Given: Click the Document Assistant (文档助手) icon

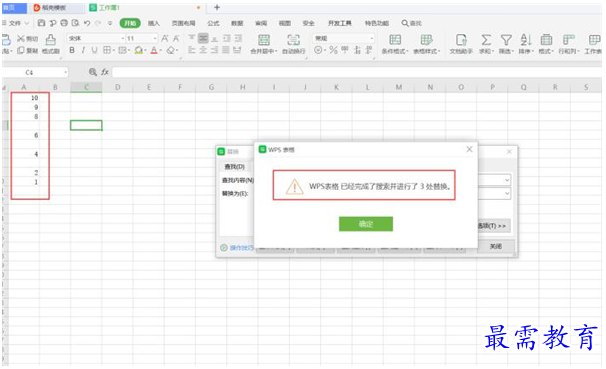Looking at the screenshot, I should pos(461,40).
